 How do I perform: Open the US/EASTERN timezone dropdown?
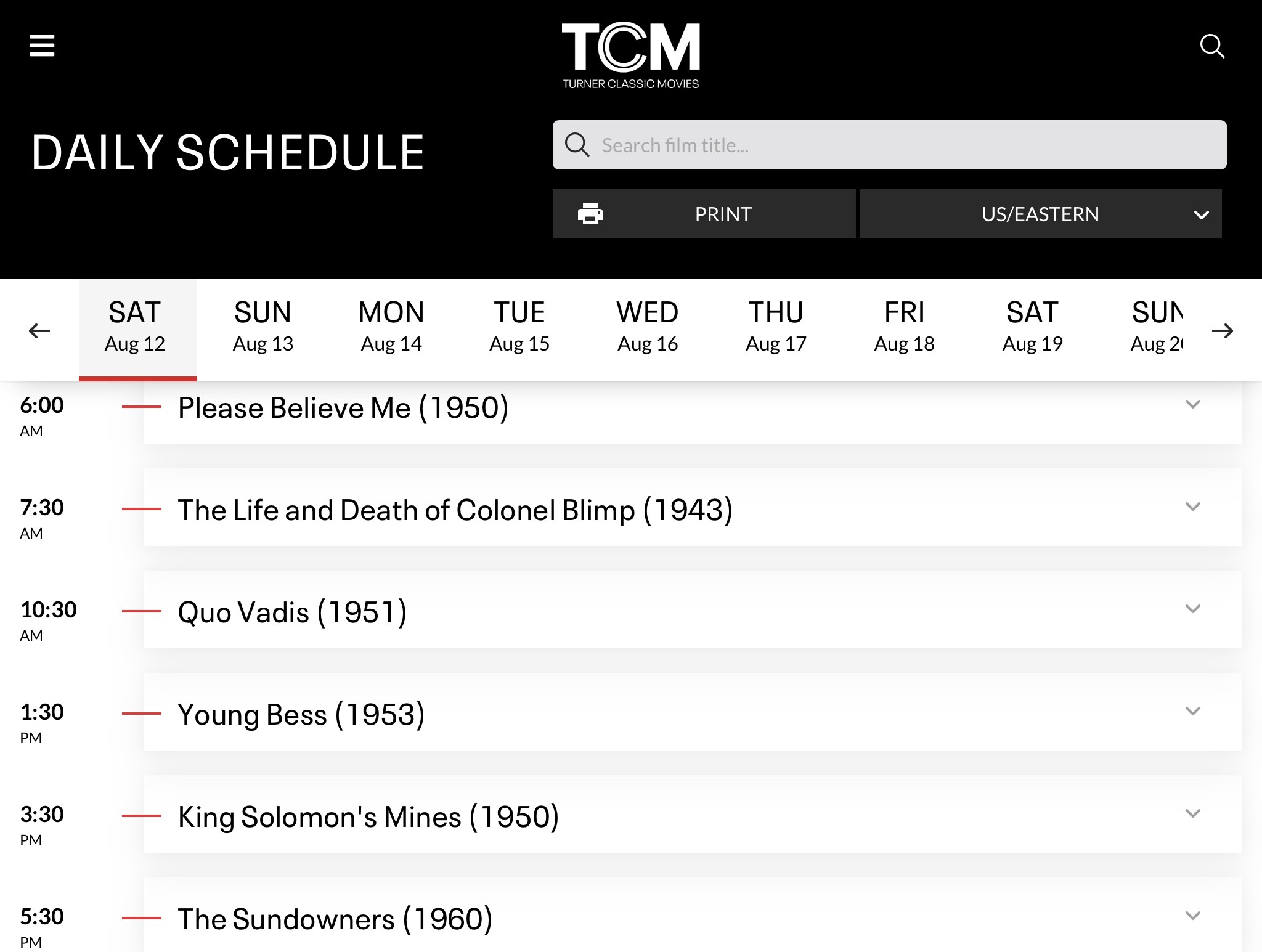click(x=1040, y=214)
